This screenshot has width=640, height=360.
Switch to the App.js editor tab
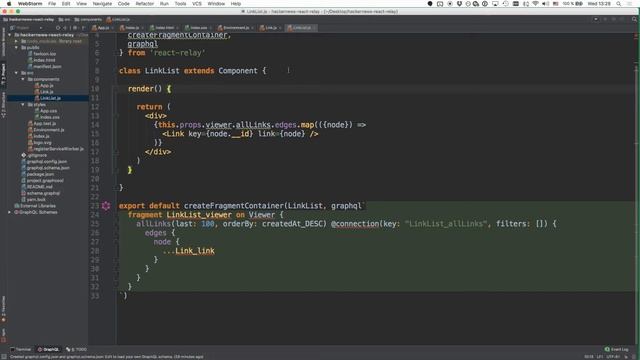tap(103, 28)
